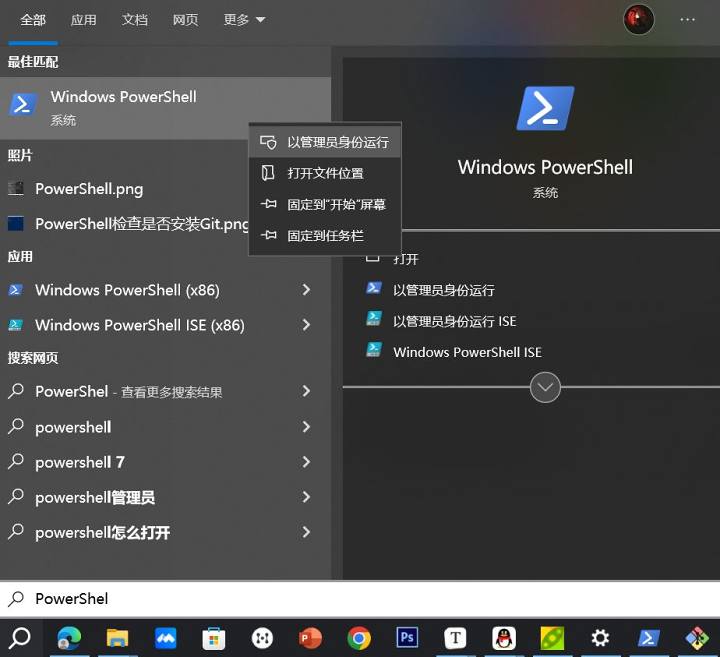This screenshot has width=720, height=657.
Task: Open the 更多 dropdown filter
Action: click(244, 20)
